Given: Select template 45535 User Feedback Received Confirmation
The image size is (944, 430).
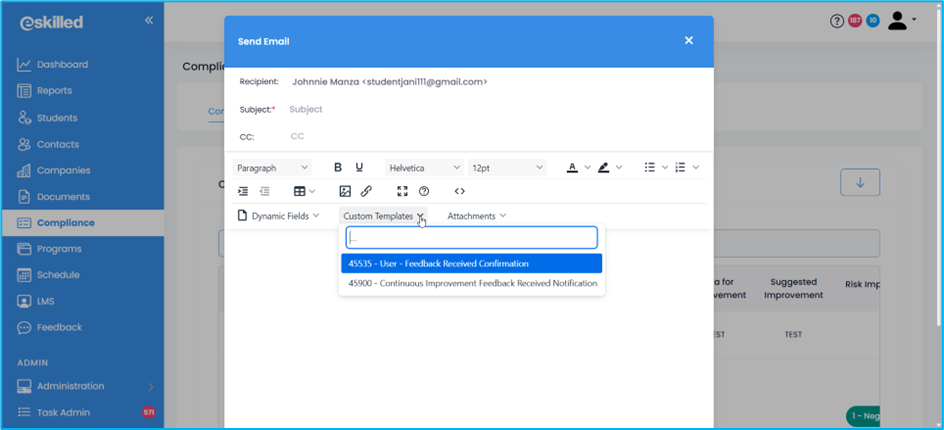Looking at the screenshot, I should [471, 264].
